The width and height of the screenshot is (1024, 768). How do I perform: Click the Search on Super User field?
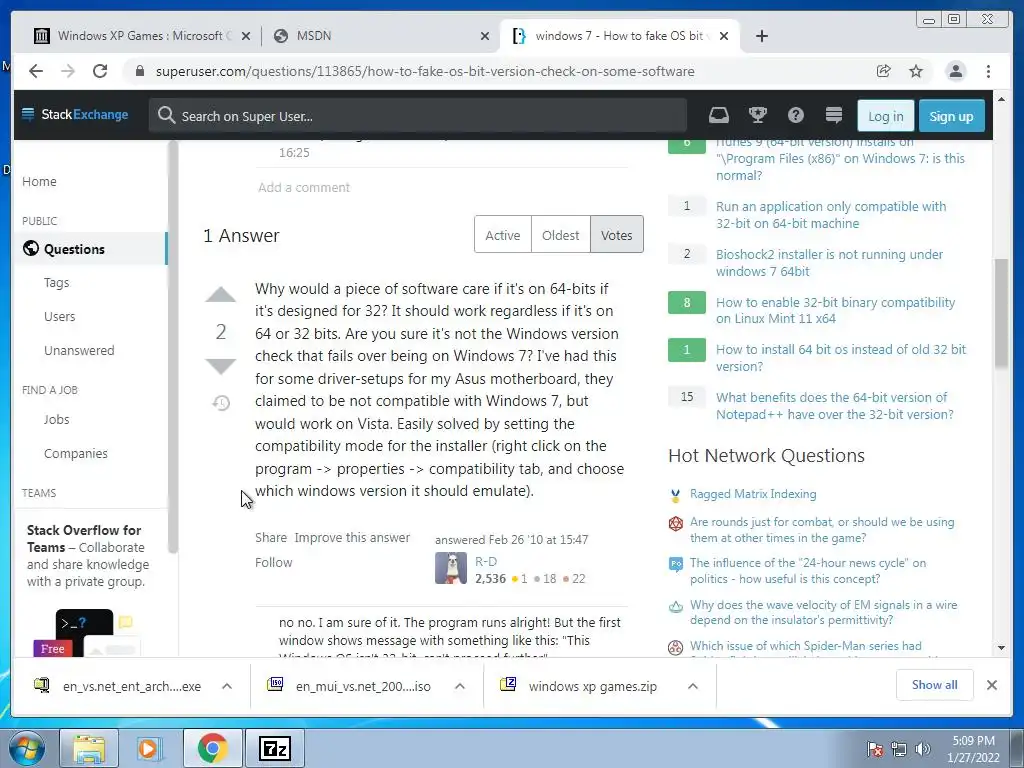click(418, 116)
